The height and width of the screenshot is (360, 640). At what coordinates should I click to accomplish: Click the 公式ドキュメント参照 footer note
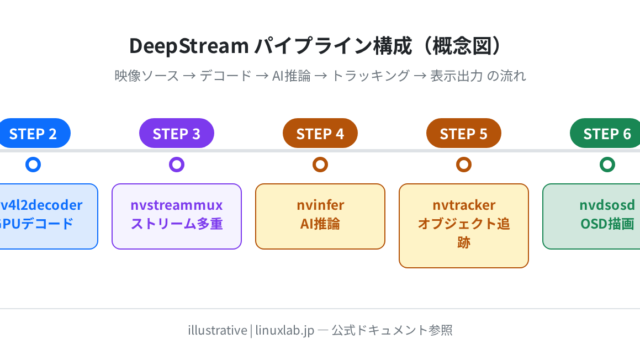[x=392, y=330]
